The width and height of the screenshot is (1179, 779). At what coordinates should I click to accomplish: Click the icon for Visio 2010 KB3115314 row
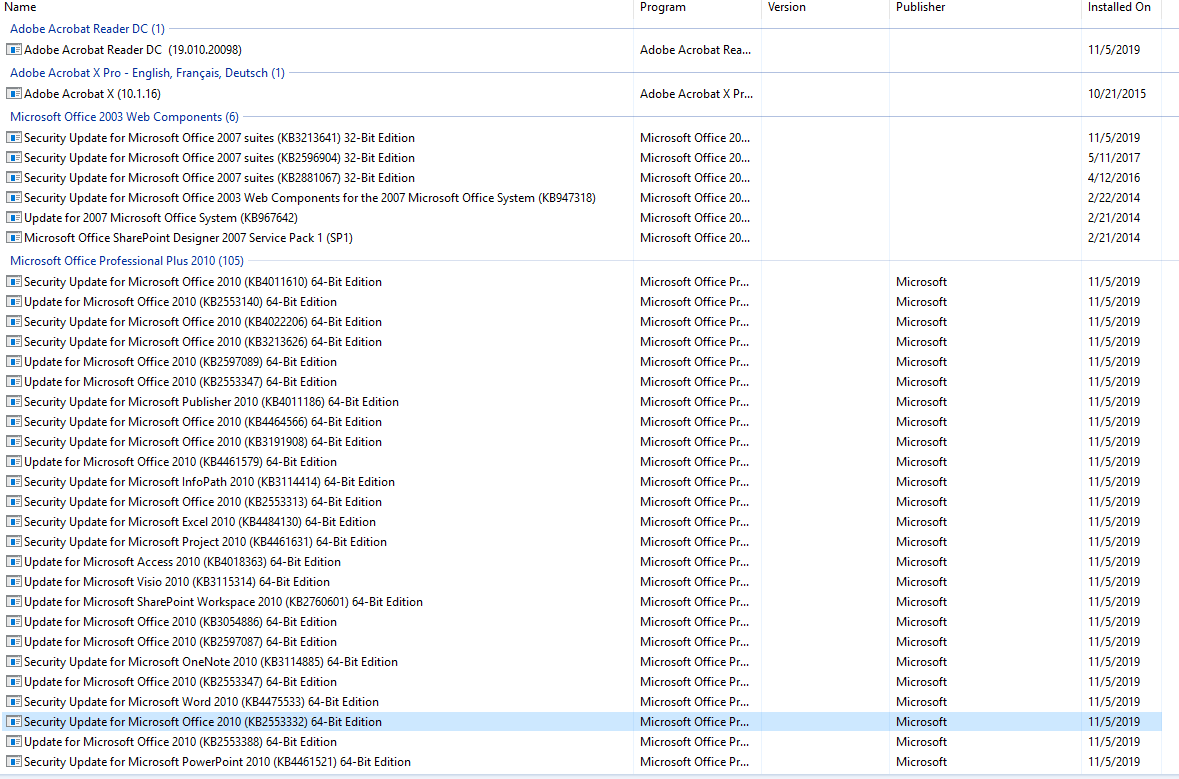(14, 582)
